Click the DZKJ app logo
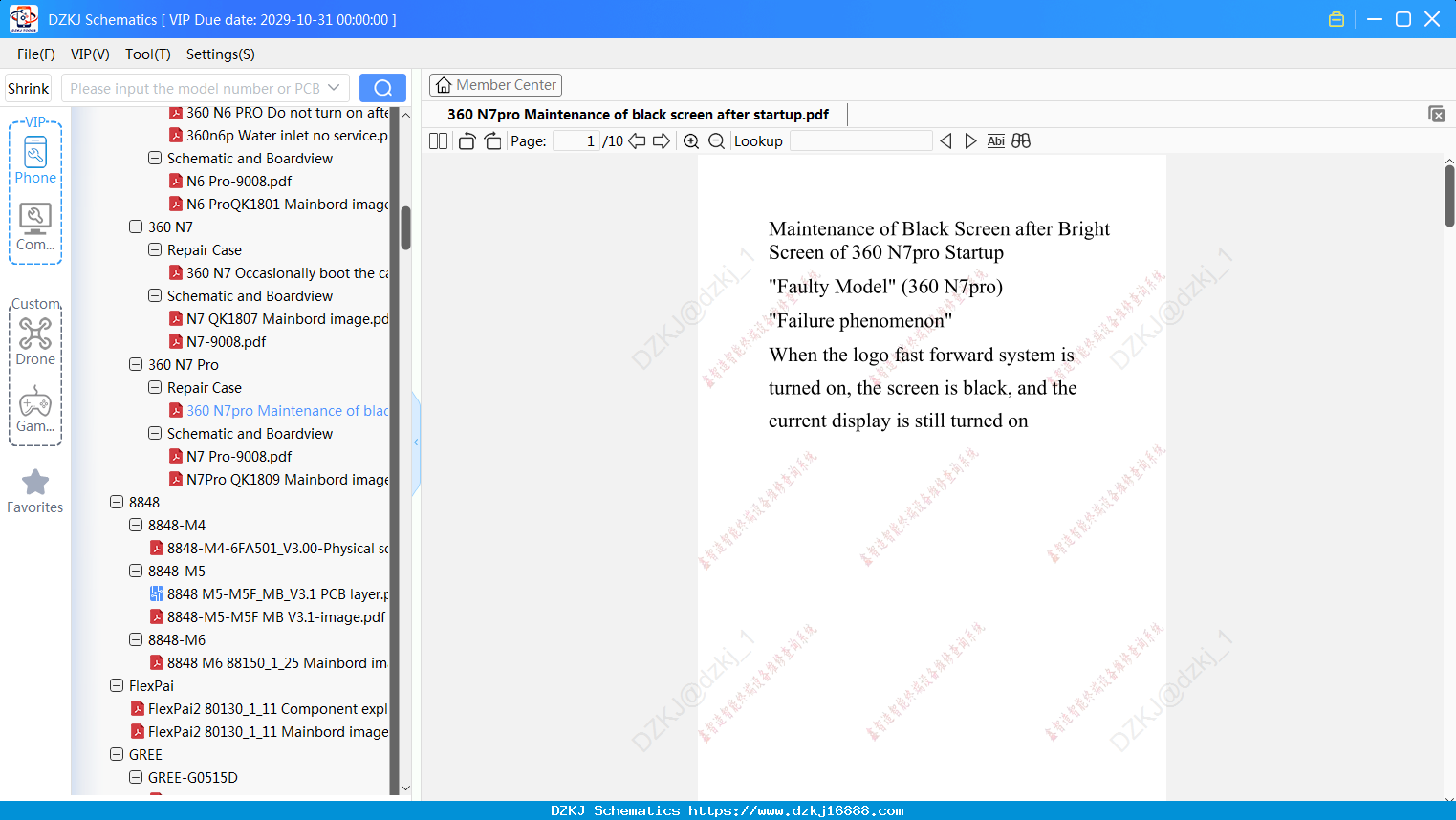Image resolution: width=1456 pixels, height=820 pixels. tap(23, 19)
